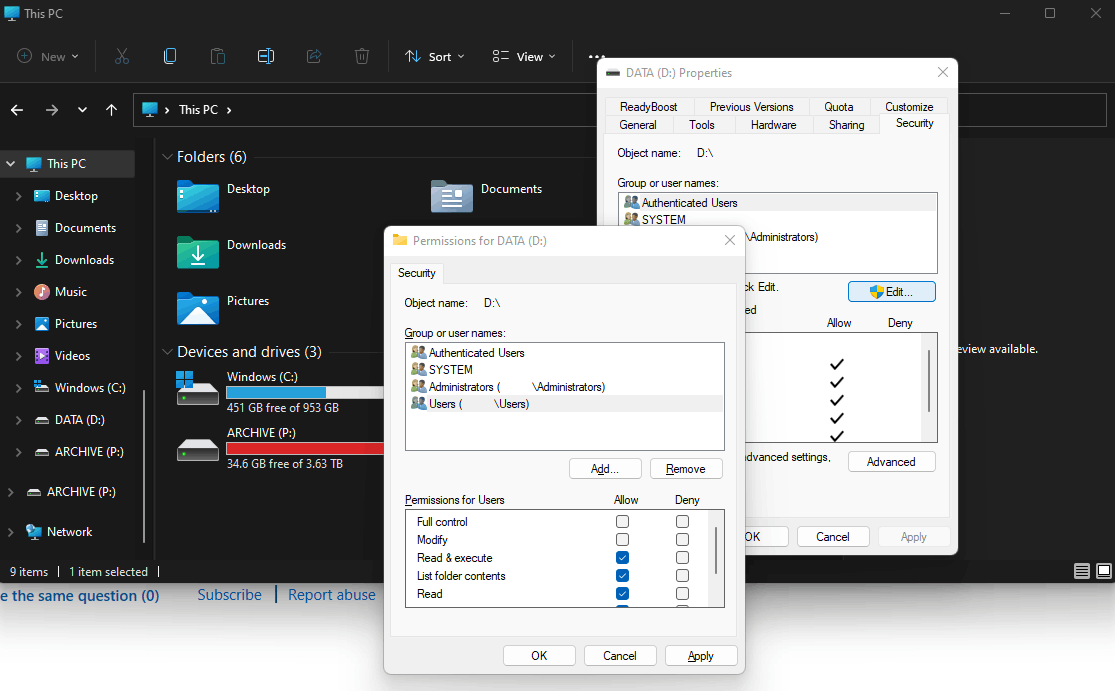The width and height of the screenshot is (1115, 691).
Task: Go up one level with up arrow
Action: [x=112, y=109]
